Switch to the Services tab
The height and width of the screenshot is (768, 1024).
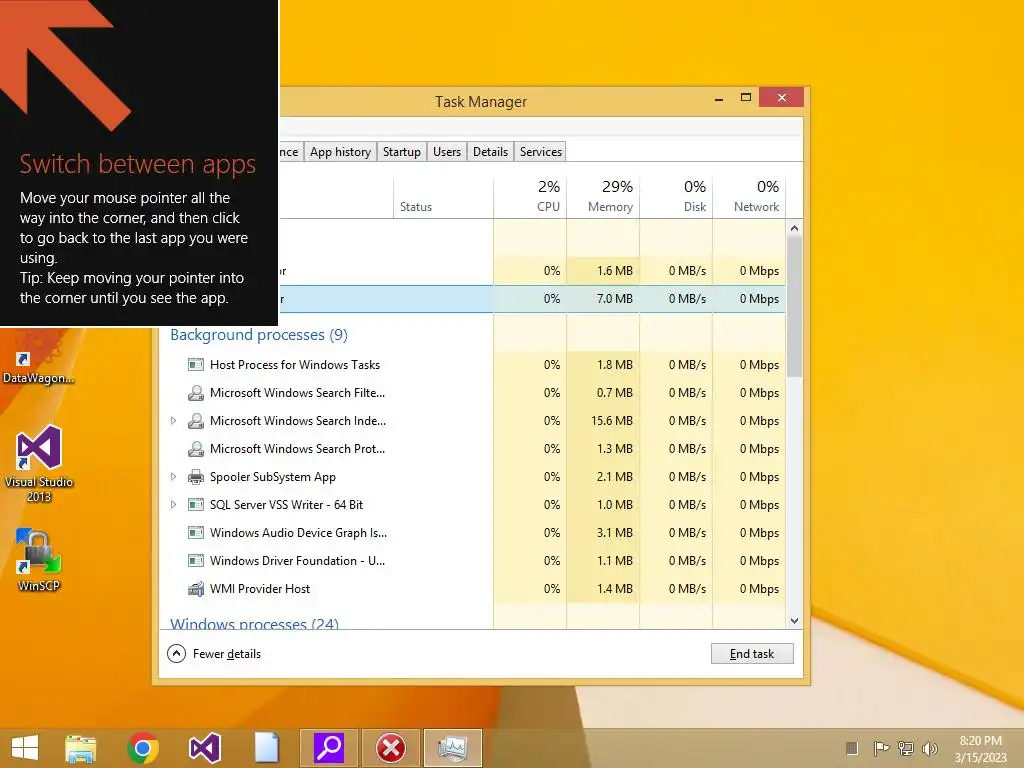tap(541, 152)
